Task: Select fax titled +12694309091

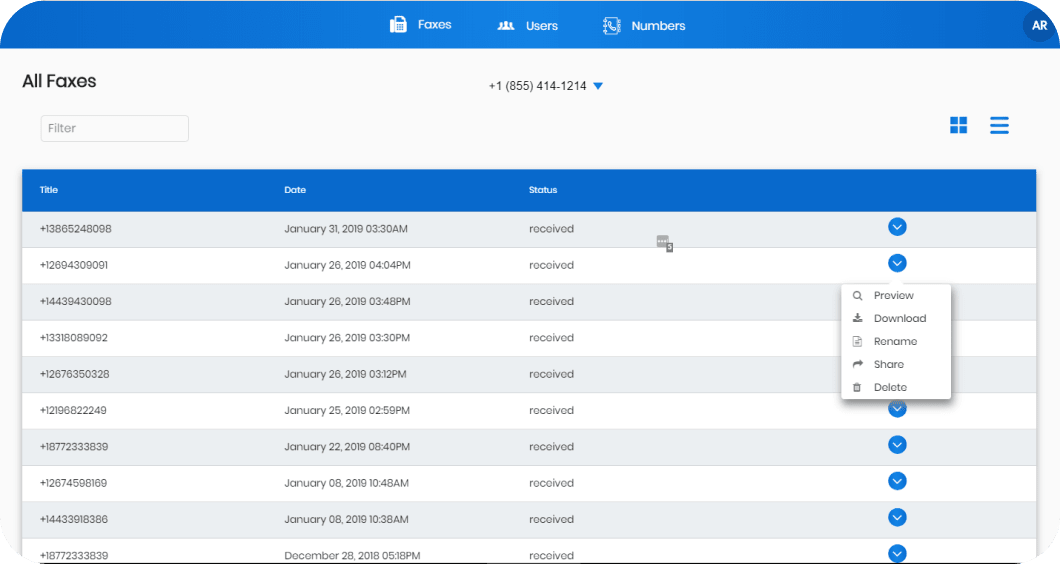Action: click(74, 265)
